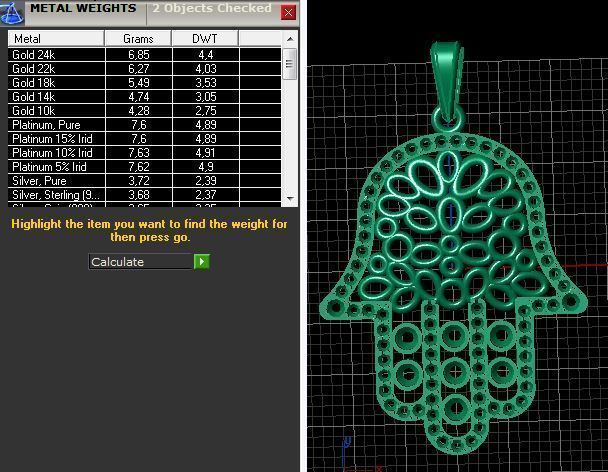Click the 6,85 grams value

139,55
